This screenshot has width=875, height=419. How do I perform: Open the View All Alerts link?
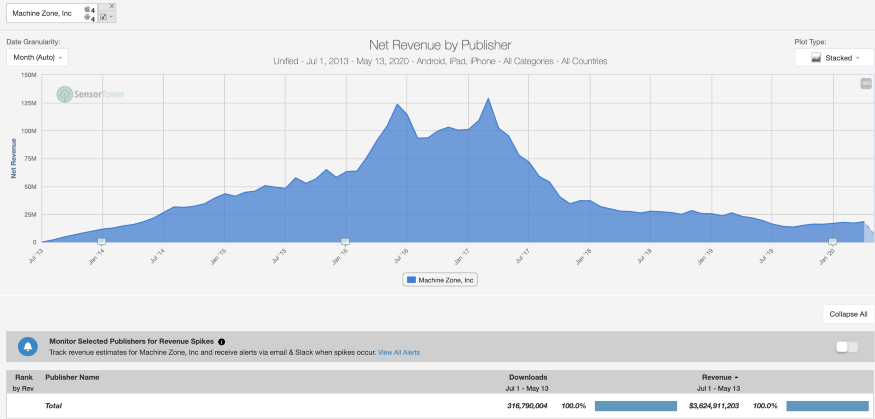pos(399,353)
